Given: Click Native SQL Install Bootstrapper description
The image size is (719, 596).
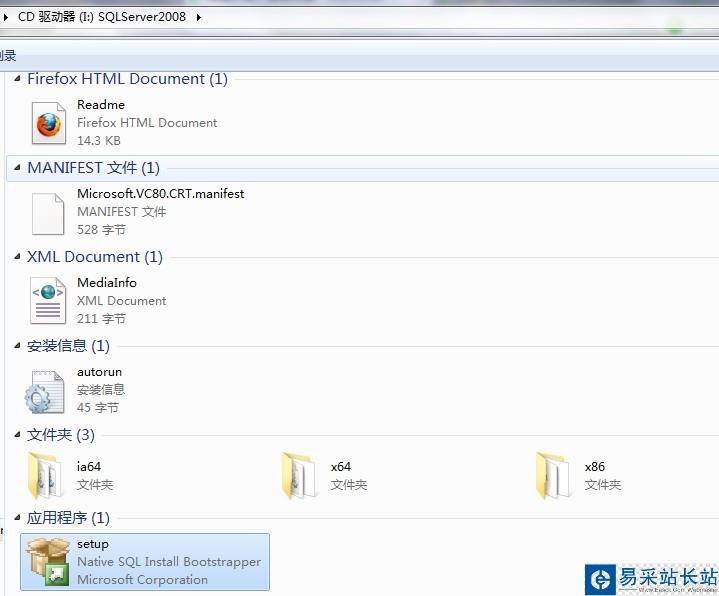Looking at the screenshot, I should (169, 562).
